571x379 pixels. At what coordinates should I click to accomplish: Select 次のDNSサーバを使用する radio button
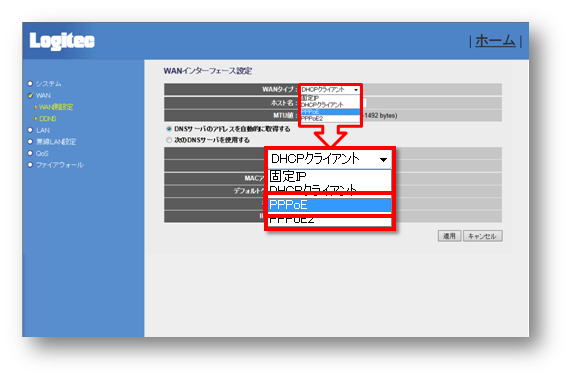click(169, 140)
